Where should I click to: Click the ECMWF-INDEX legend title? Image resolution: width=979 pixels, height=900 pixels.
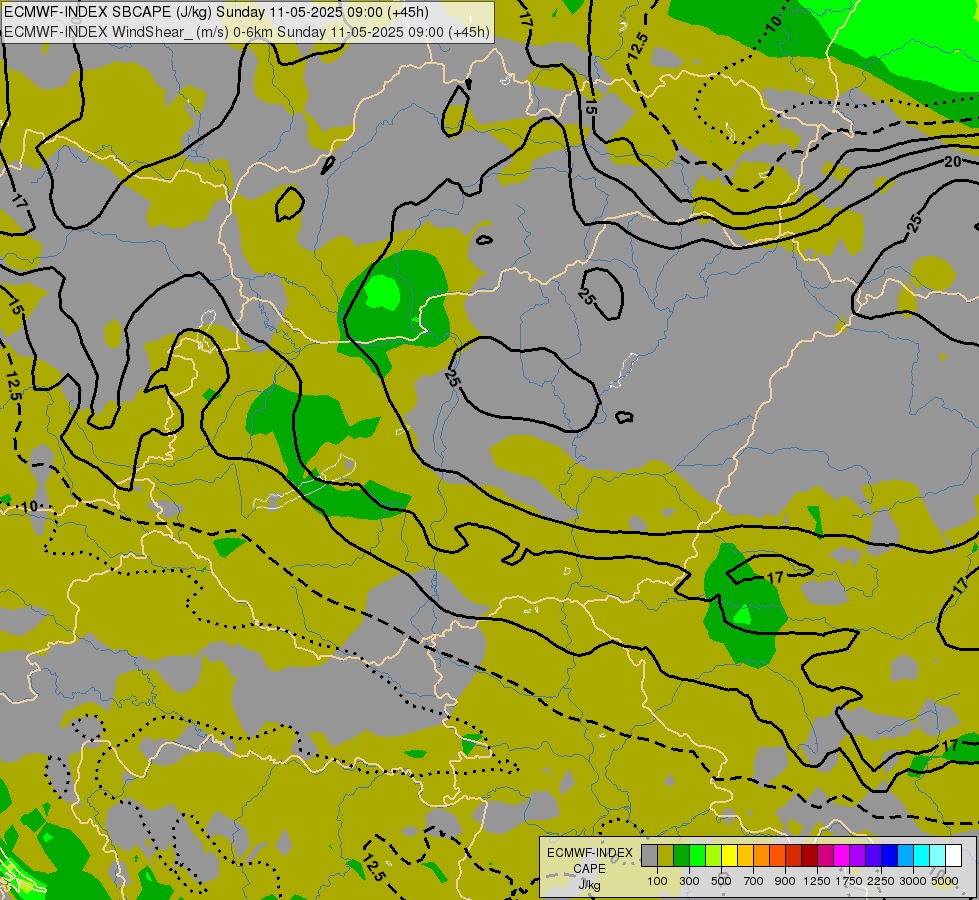point(590,853)
